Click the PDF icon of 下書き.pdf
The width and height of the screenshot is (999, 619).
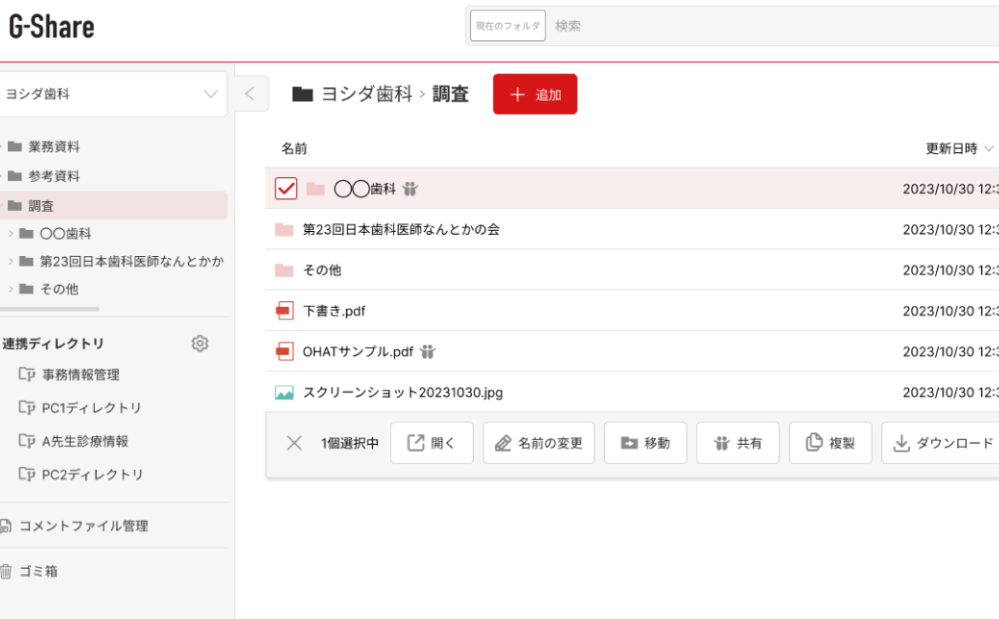coord(285,311)
